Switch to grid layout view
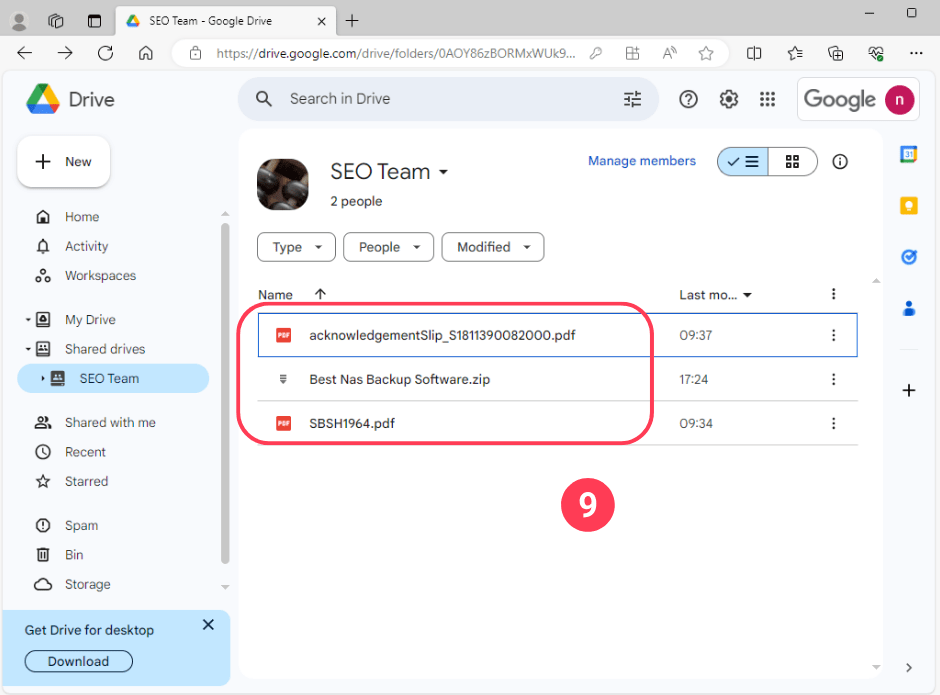This screenshot has height=695, width=940. tap(793, 161)
